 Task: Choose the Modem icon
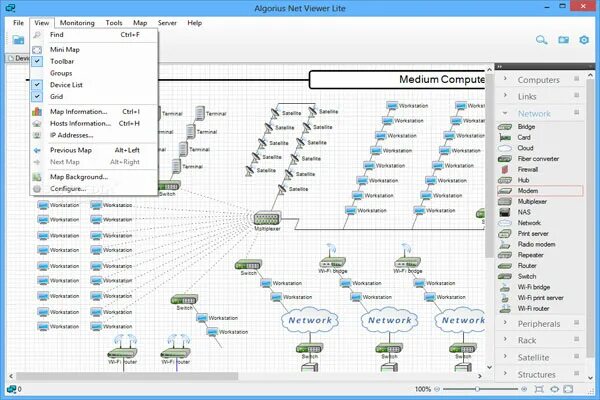coord(505,191)
